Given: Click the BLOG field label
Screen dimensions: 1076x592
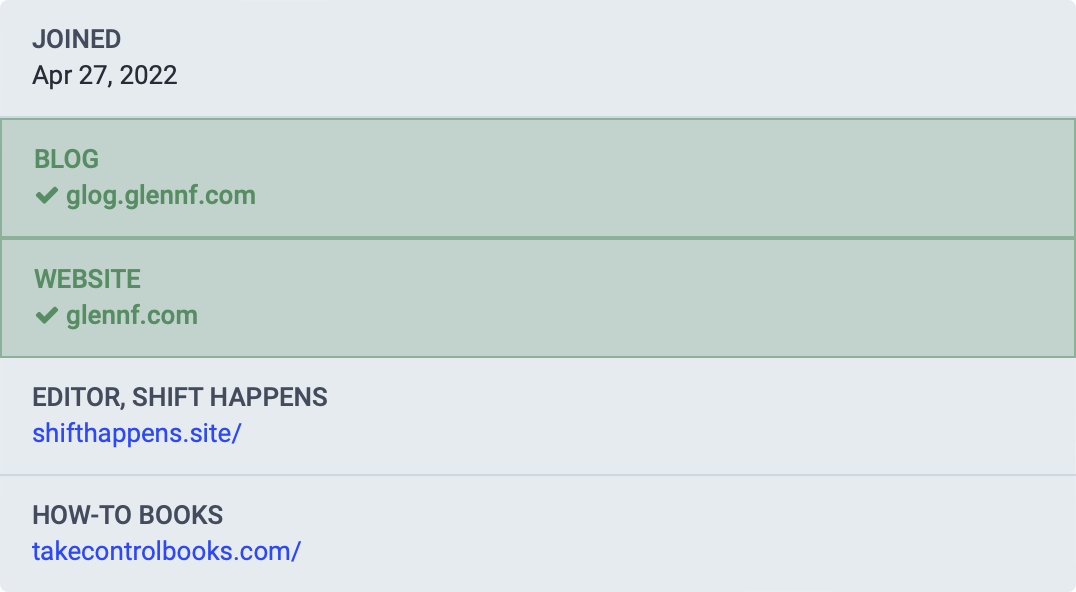Looking at the screenshot, I should coord(67,160).
